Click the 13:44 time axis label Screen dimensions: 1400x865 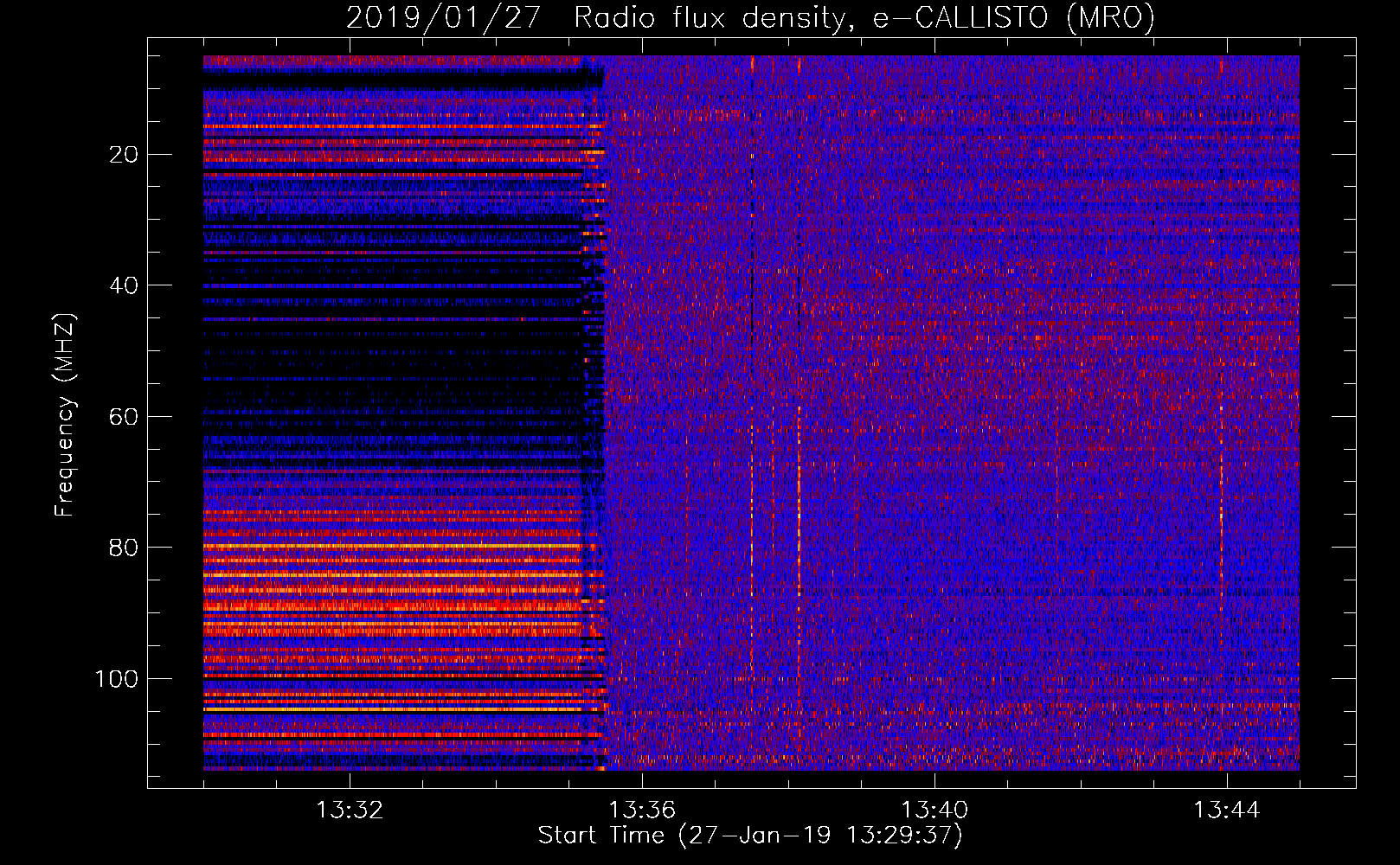pos(1227,811)
